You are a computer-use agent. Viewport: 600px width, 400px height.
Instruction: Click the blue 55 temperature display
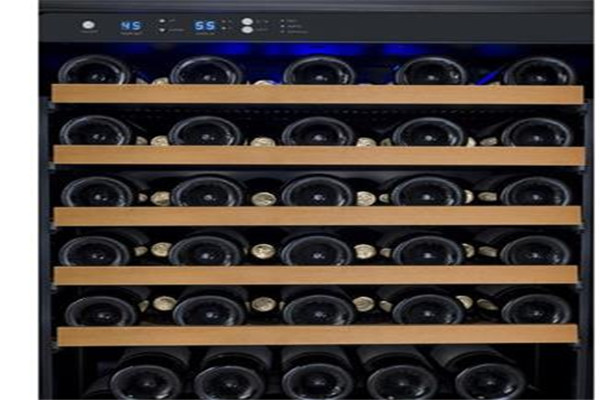point(205,25)
